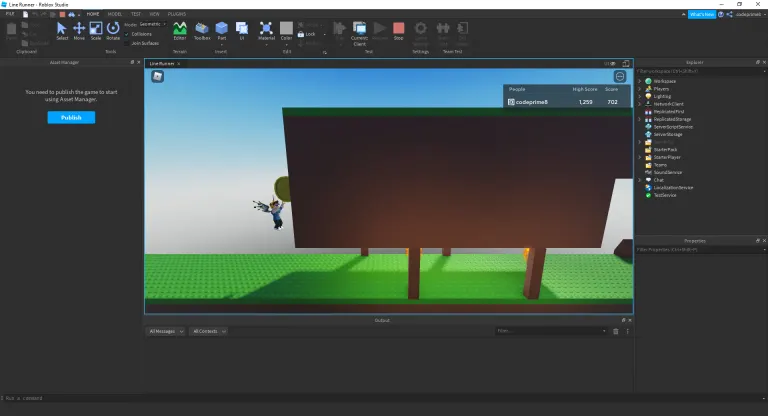The image size is (768, 416).
Task: Open the Game Settings gear icon
Action: tap(420, 28)
